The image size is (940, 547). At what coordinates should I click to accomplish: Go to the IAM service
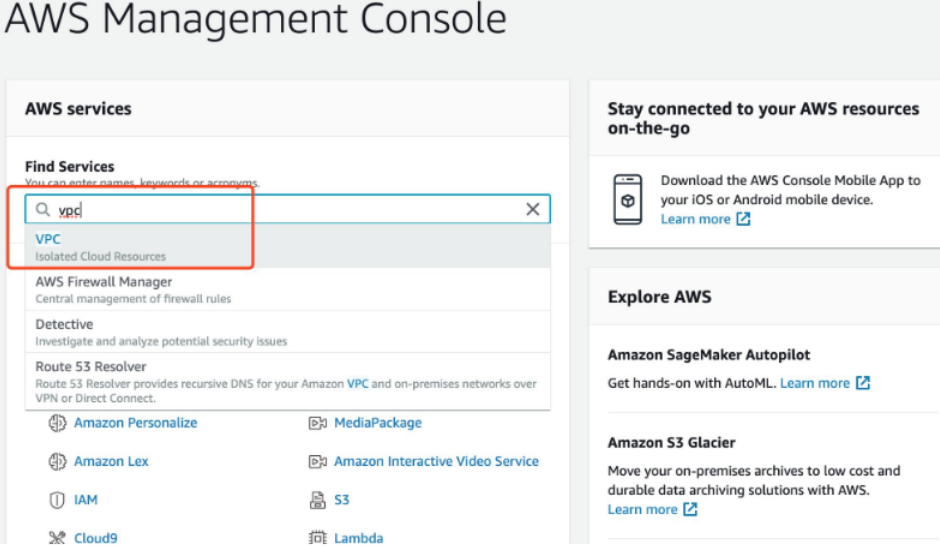click(86, 500)
